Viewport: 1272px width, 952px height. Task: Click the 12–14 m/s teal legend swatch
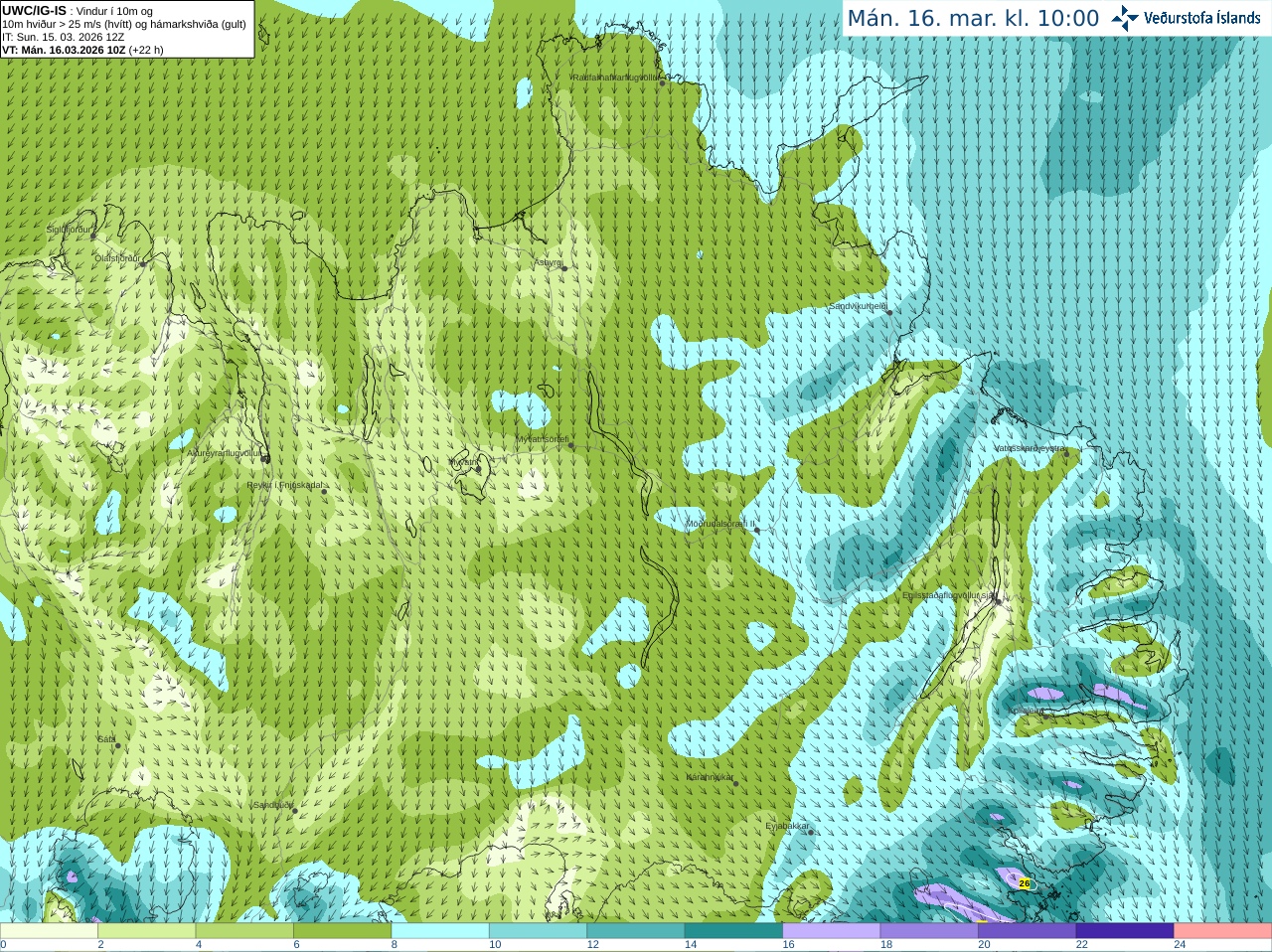(636, 931)
